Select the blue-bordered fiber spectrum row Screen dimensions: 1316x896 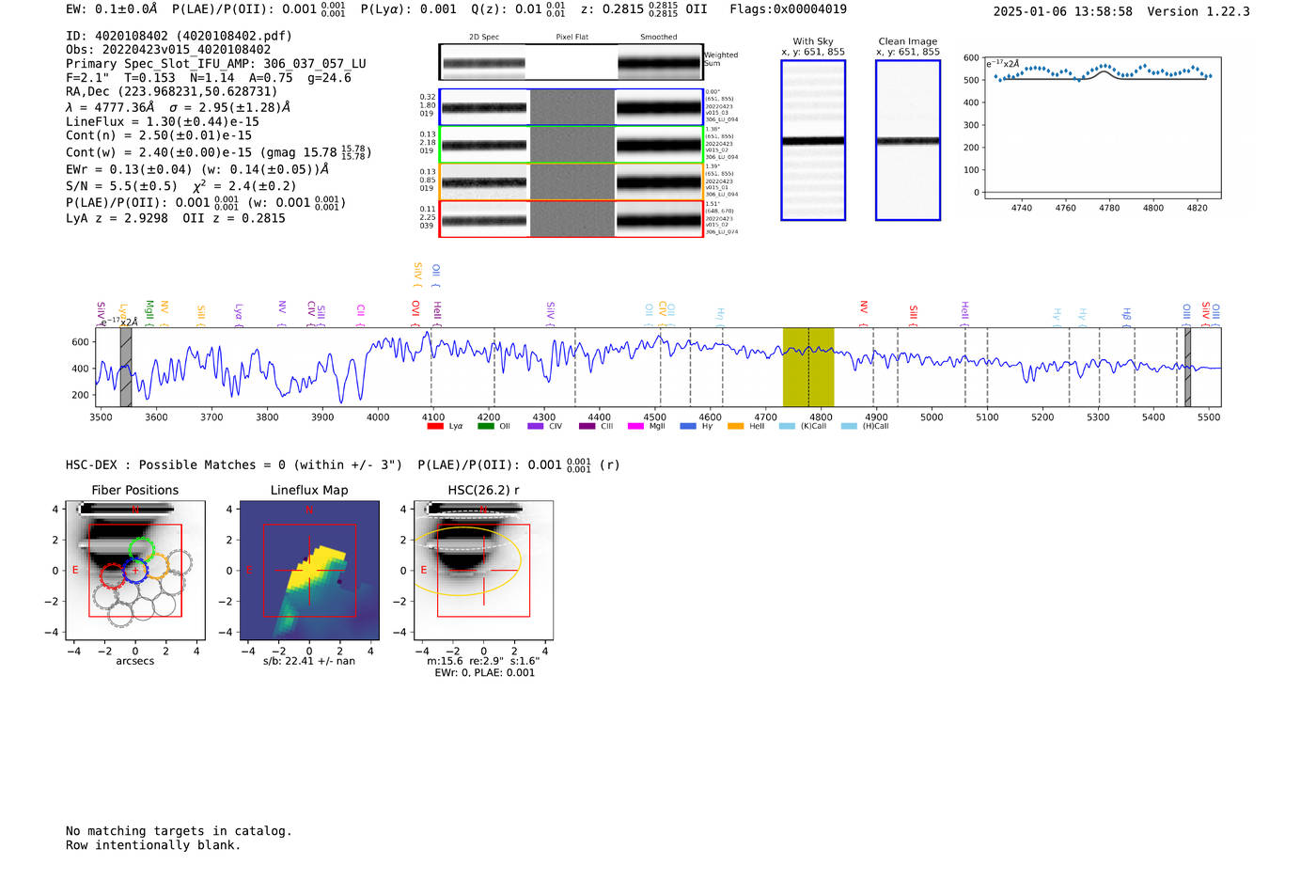coord(571,107)
